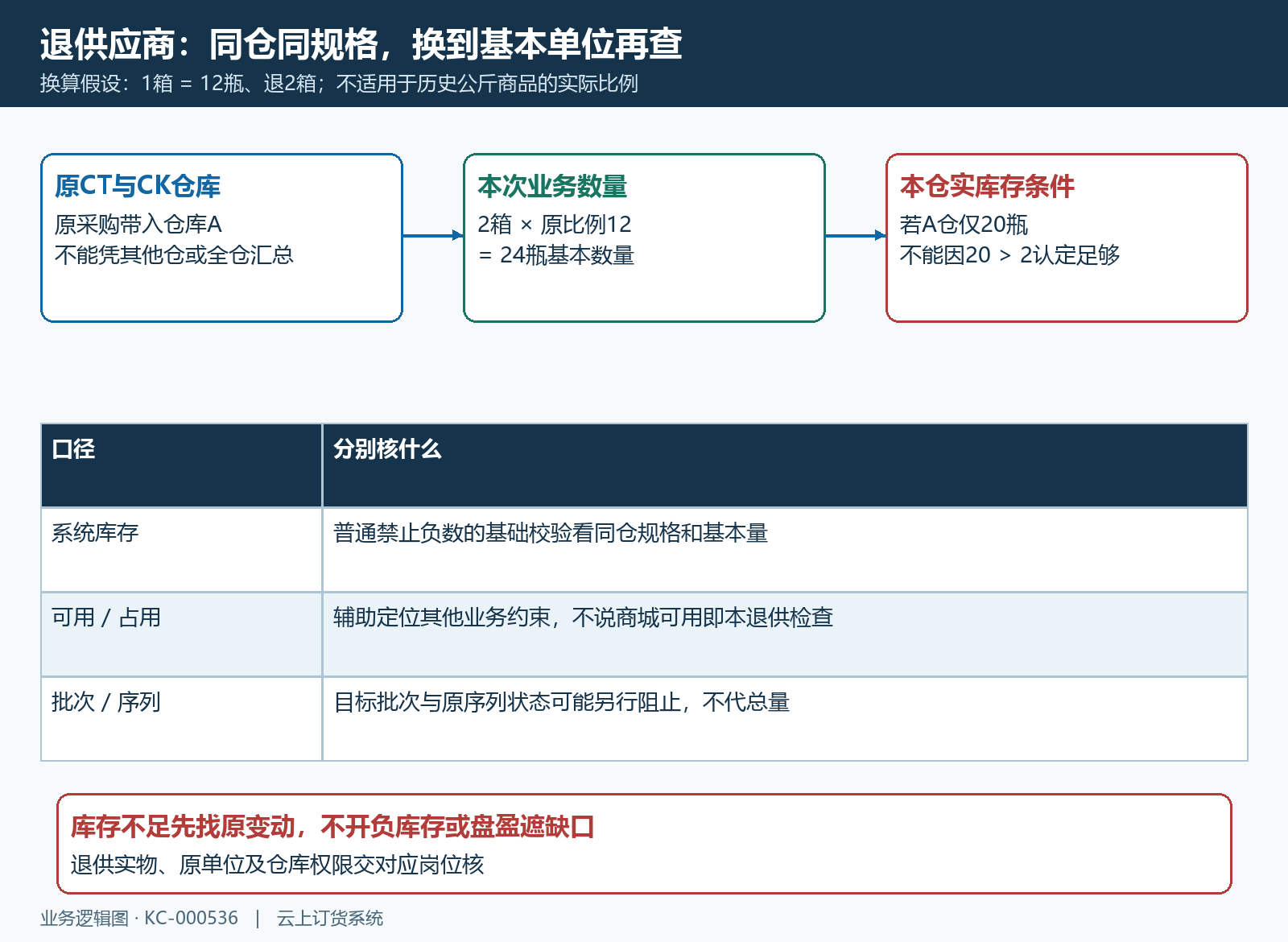Select the line "若A仓仅20瓶"
Image resolution: width=1288 pixels, height=942 pixels.
coord(964,224)
